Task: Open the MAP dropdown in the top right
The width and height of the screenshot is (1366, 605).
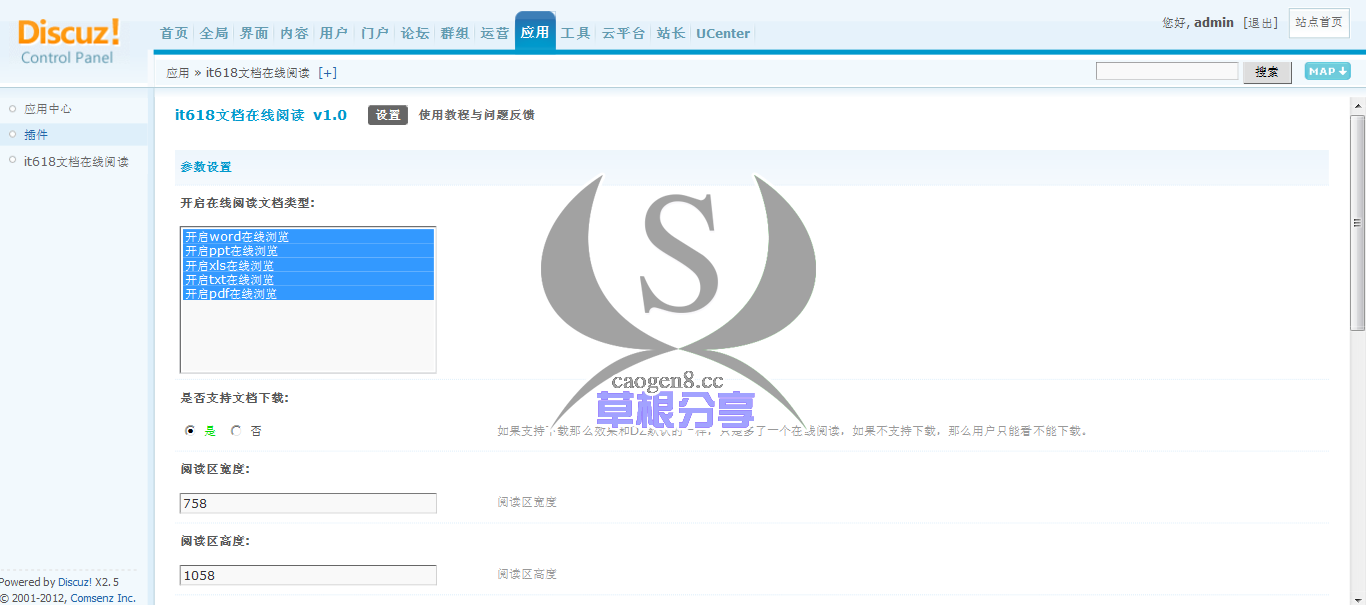Action: [1326, 71]
